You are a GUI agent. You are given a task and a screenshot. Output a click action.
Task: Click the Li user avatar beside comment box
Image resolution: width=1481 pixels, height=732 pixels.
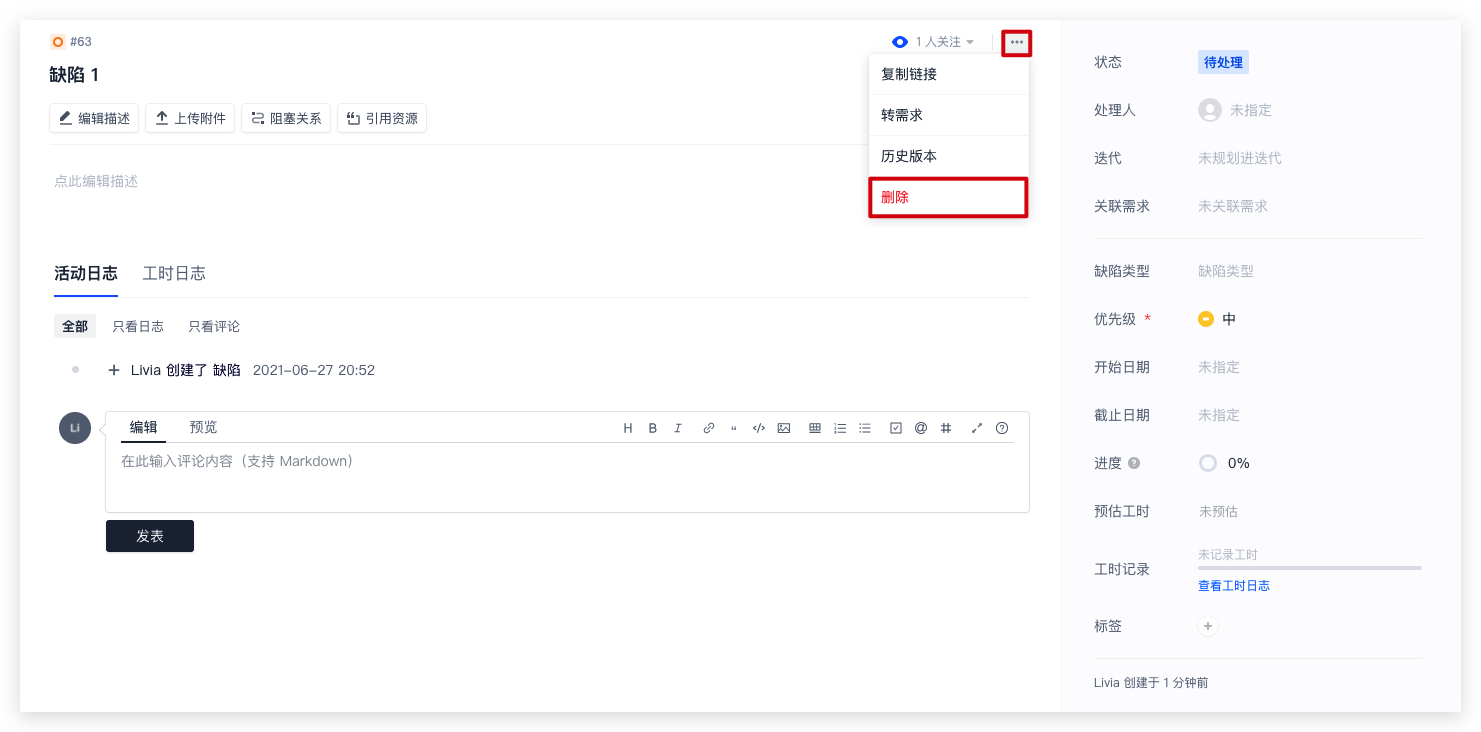coord(75,428)
